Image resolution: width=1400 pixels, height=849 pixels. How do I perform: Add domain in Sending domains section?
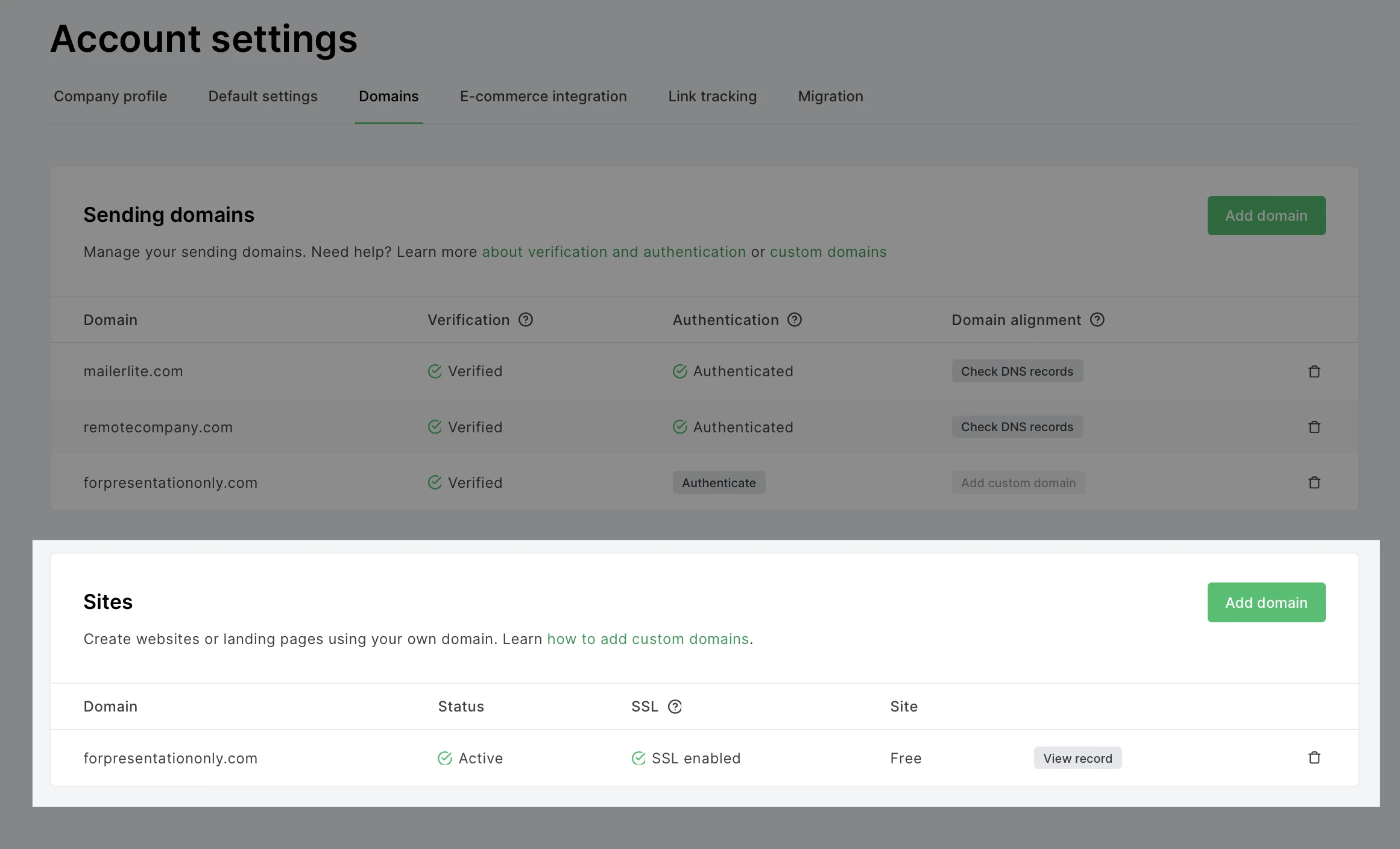1266,215
